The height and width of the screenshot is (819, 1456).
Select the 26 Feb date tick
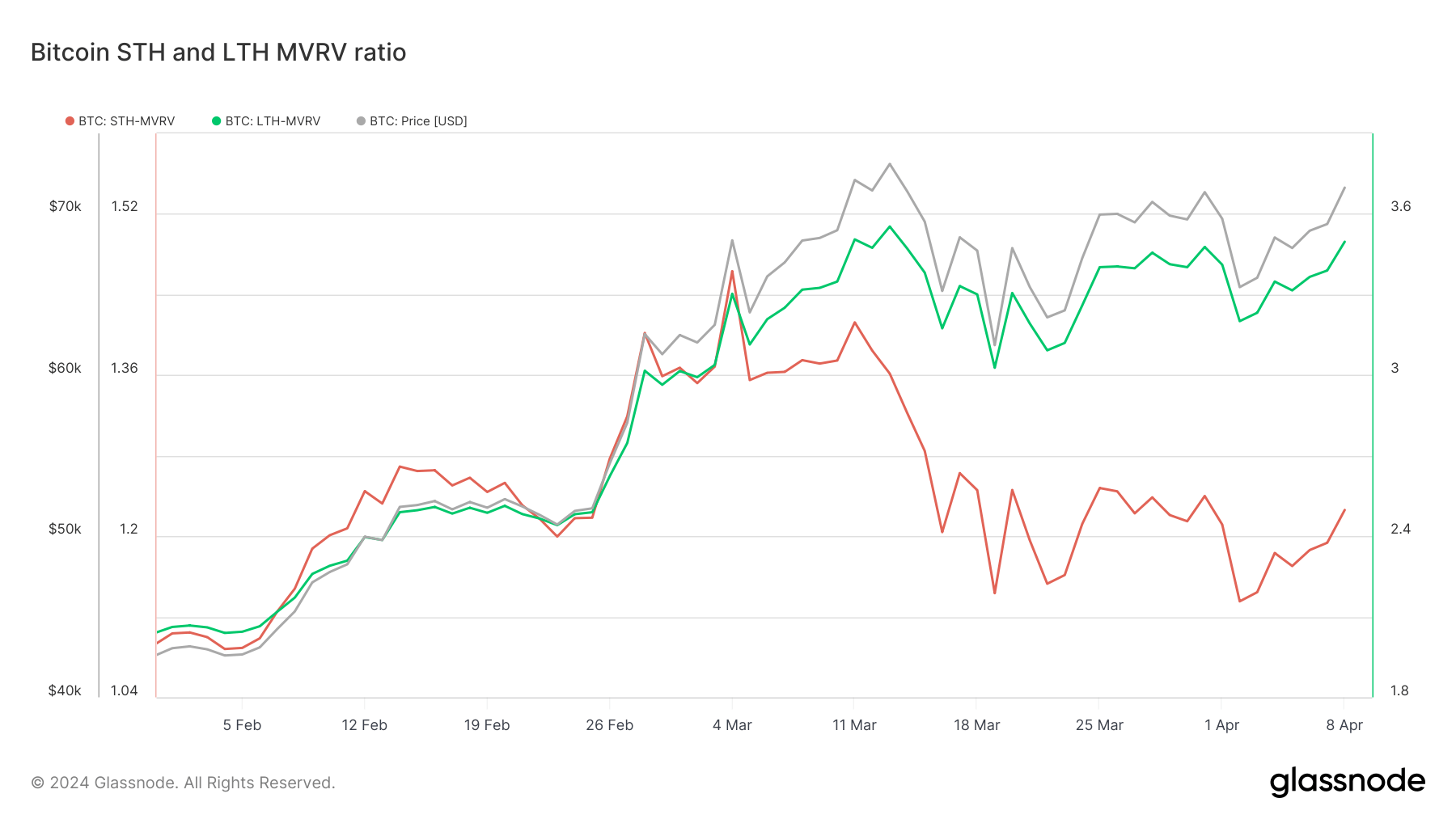pyautogui.click(x=609, y=725)
